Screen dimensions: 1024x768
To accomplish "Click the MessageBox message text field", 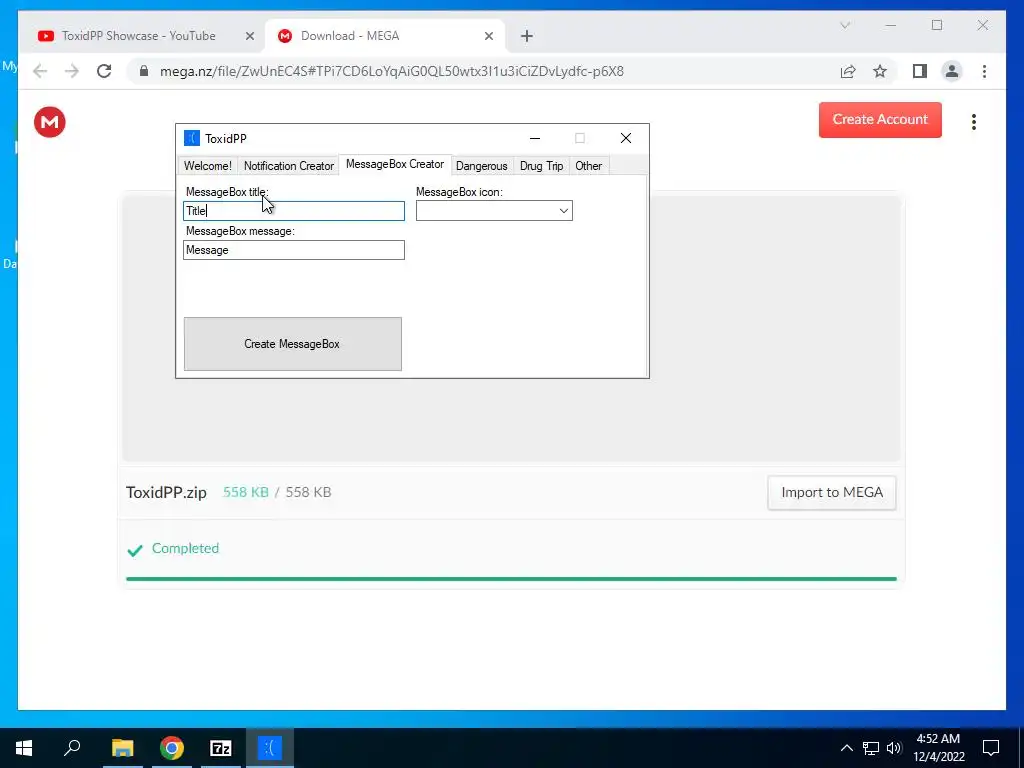I will (x=294, y=250).
